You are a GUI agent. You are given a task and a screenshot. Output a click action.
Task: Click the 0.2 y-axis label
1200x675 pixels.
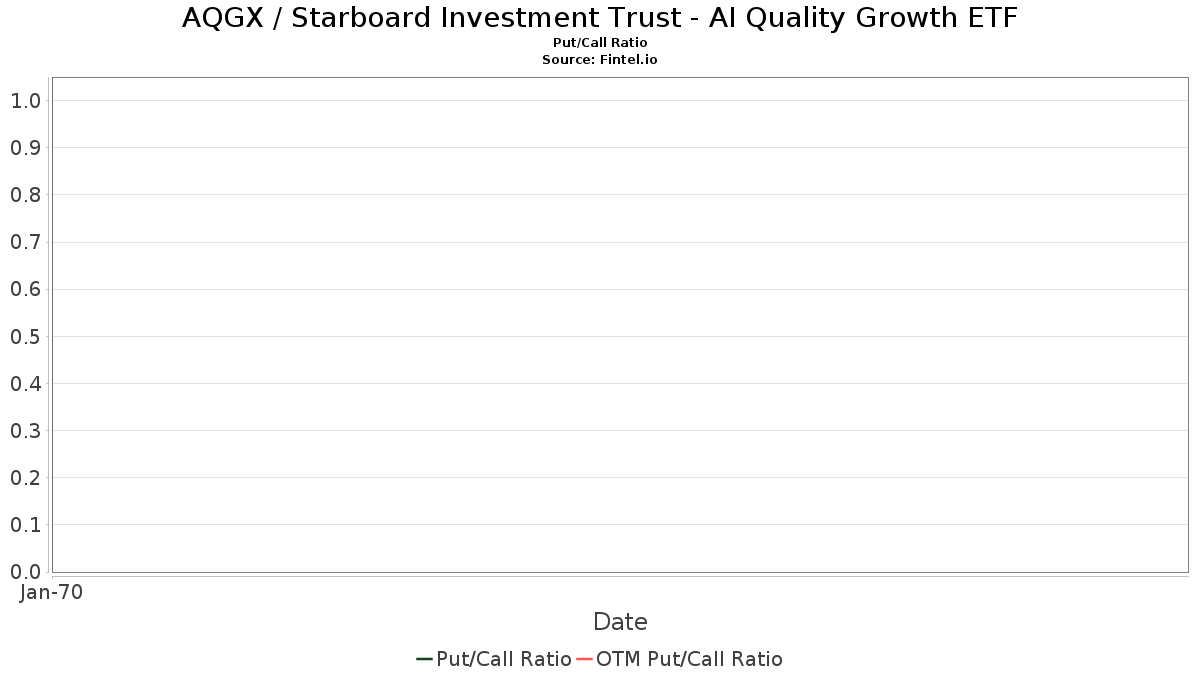coord(25,478)
